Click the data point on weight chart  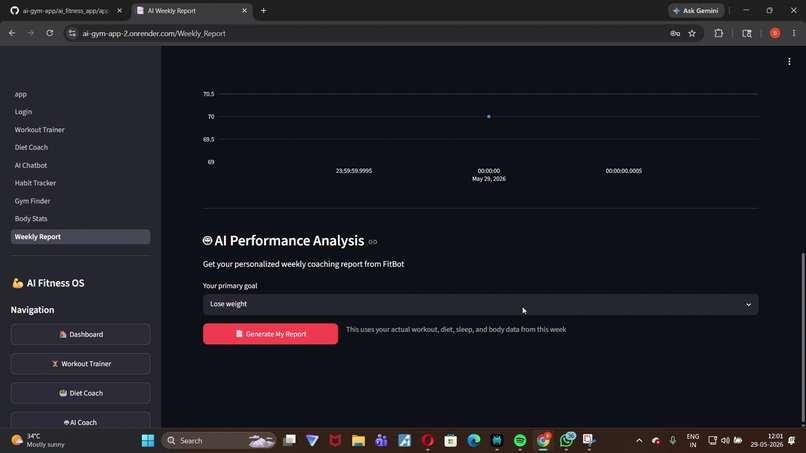pos(489,116)
